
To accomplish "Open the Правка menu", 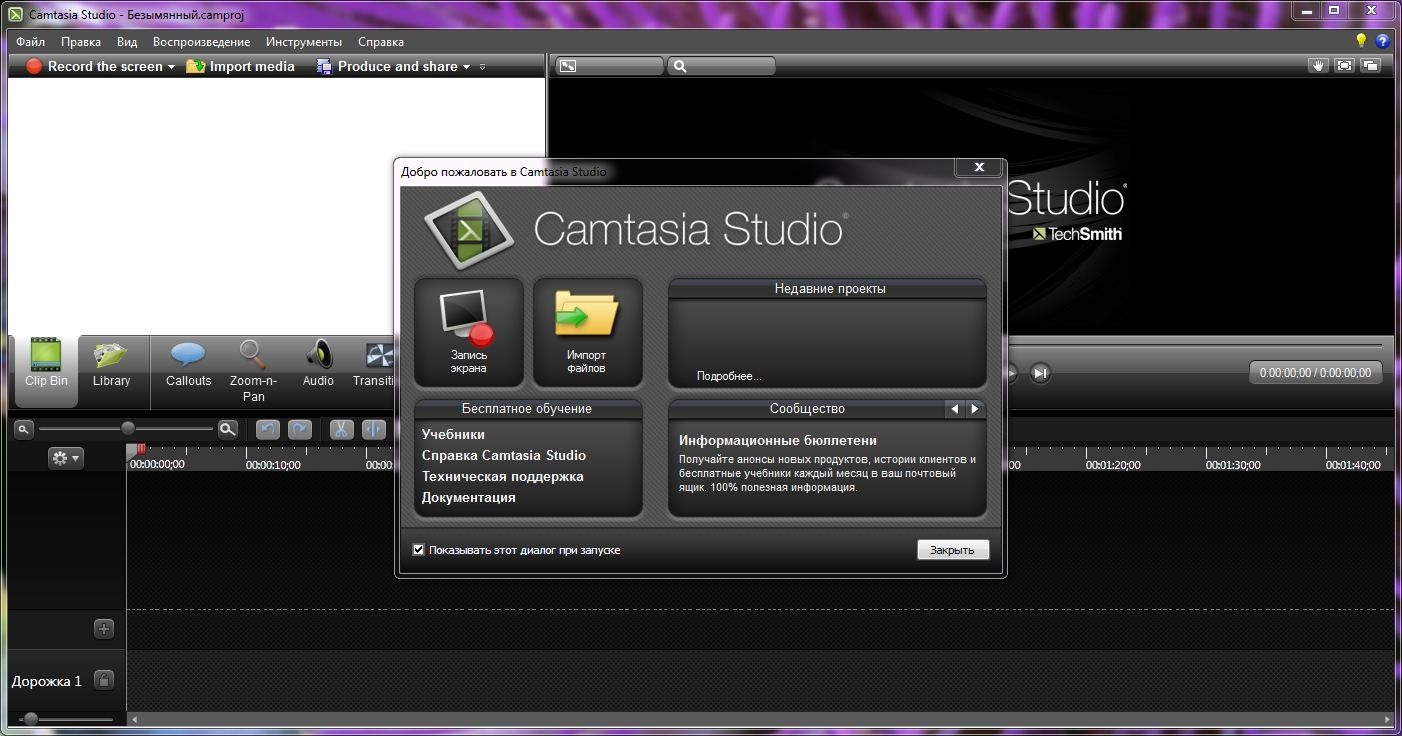I will pyautogui.click(x=80, y=42).
